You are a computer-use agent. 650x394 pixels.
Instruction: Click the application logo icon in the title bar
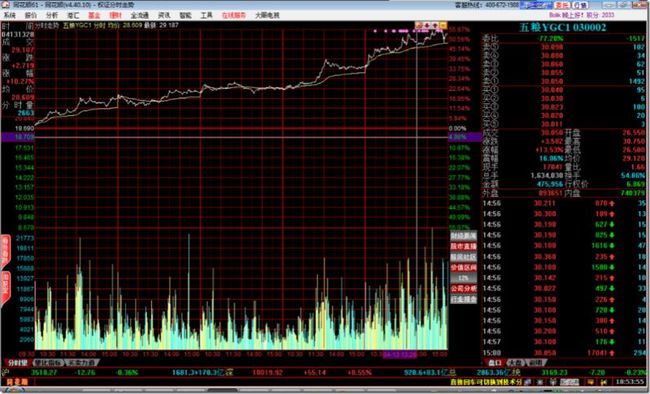click(x=6, y=5)
